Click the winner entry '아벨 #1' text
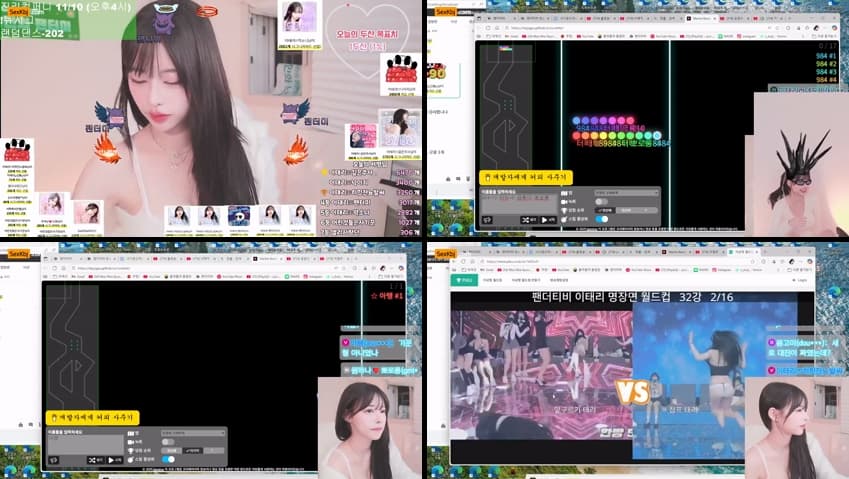The image size is (849, 479). click(x=391, y=296)
